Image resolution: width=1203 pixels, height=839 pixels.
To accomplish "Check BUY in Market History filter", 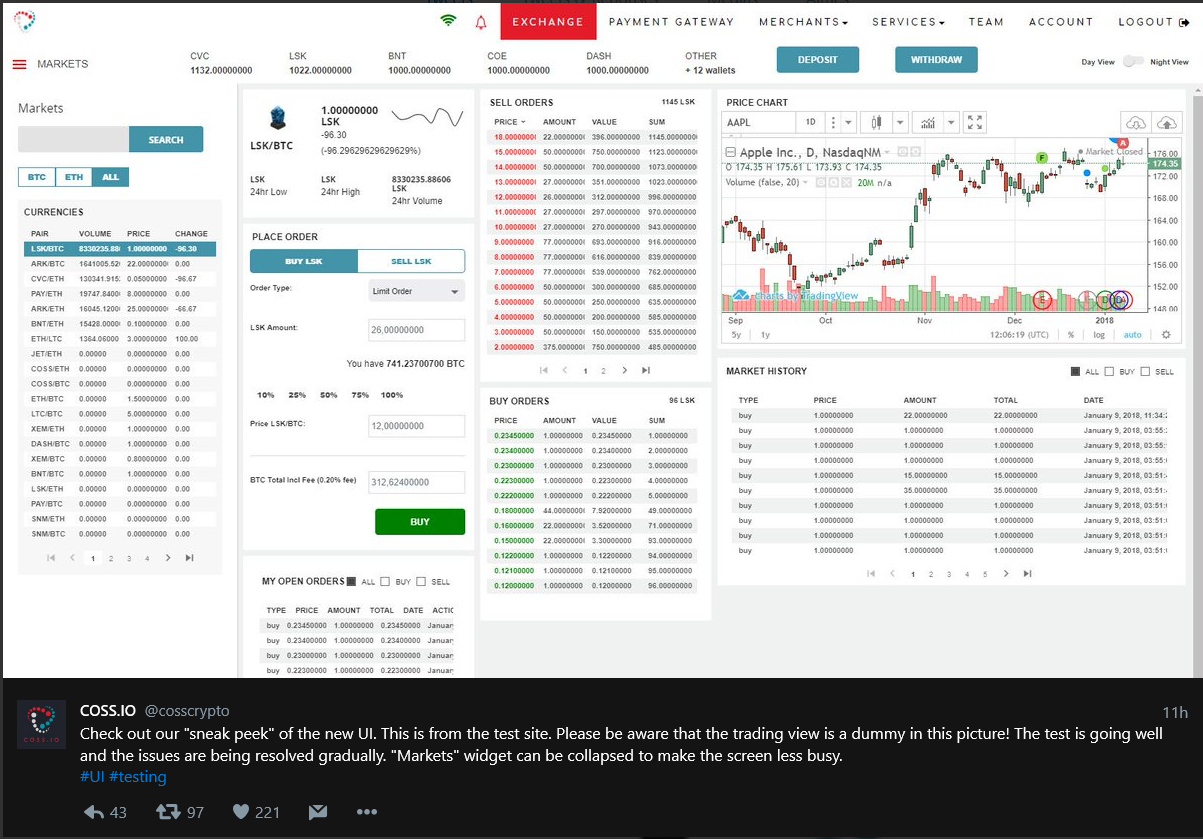I will point(1110,371).
